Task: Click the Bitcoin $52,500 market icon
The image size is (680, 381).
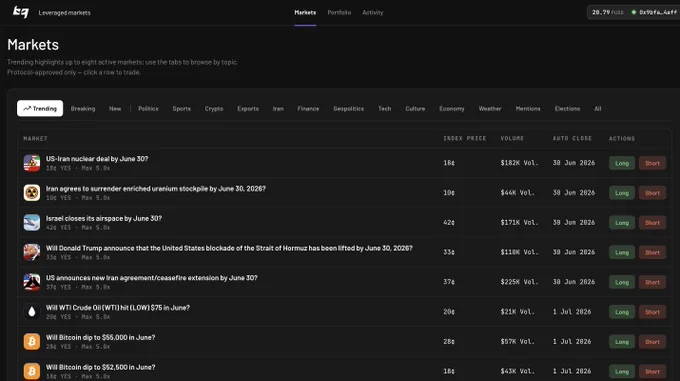Action: [x=32, y=371]
